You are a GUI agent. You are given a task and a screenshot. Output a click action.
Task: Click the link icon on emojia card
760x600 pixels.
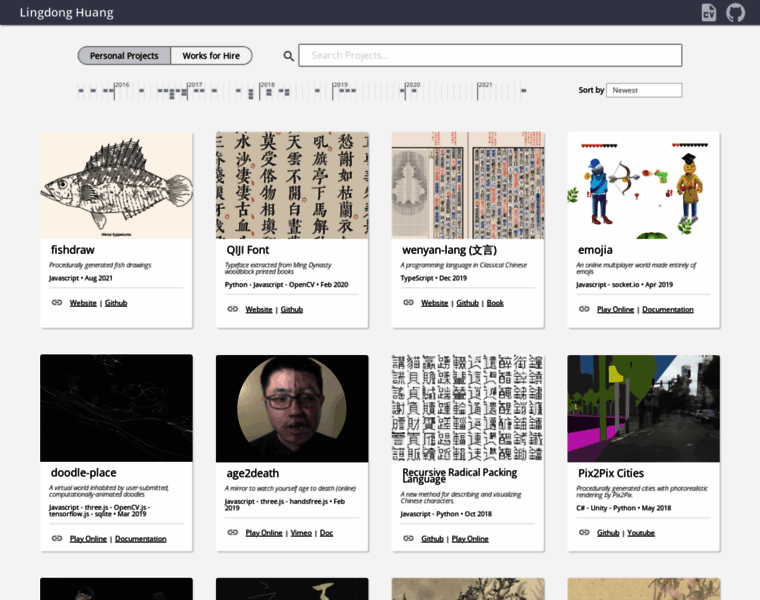[584, 309]
